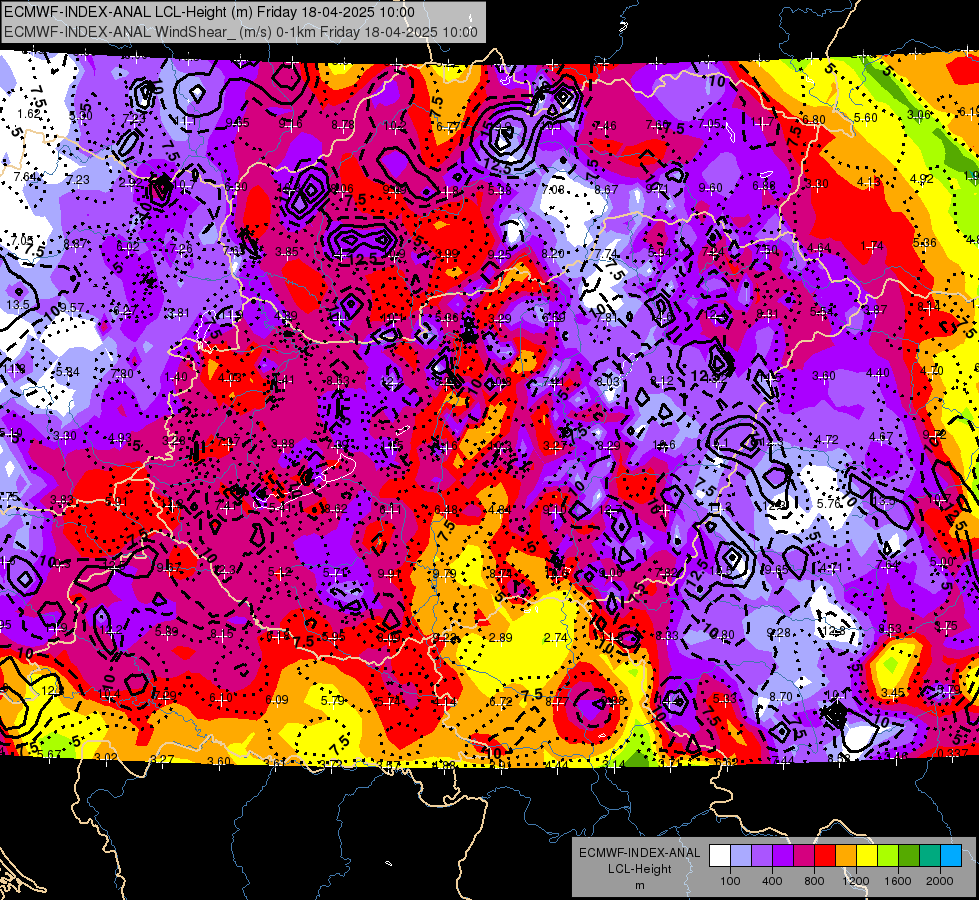Click the legend tick label 100
Image resolution: width=979 pixels, height=900 pixels.
pyautogui.click(x=730, y=881)
